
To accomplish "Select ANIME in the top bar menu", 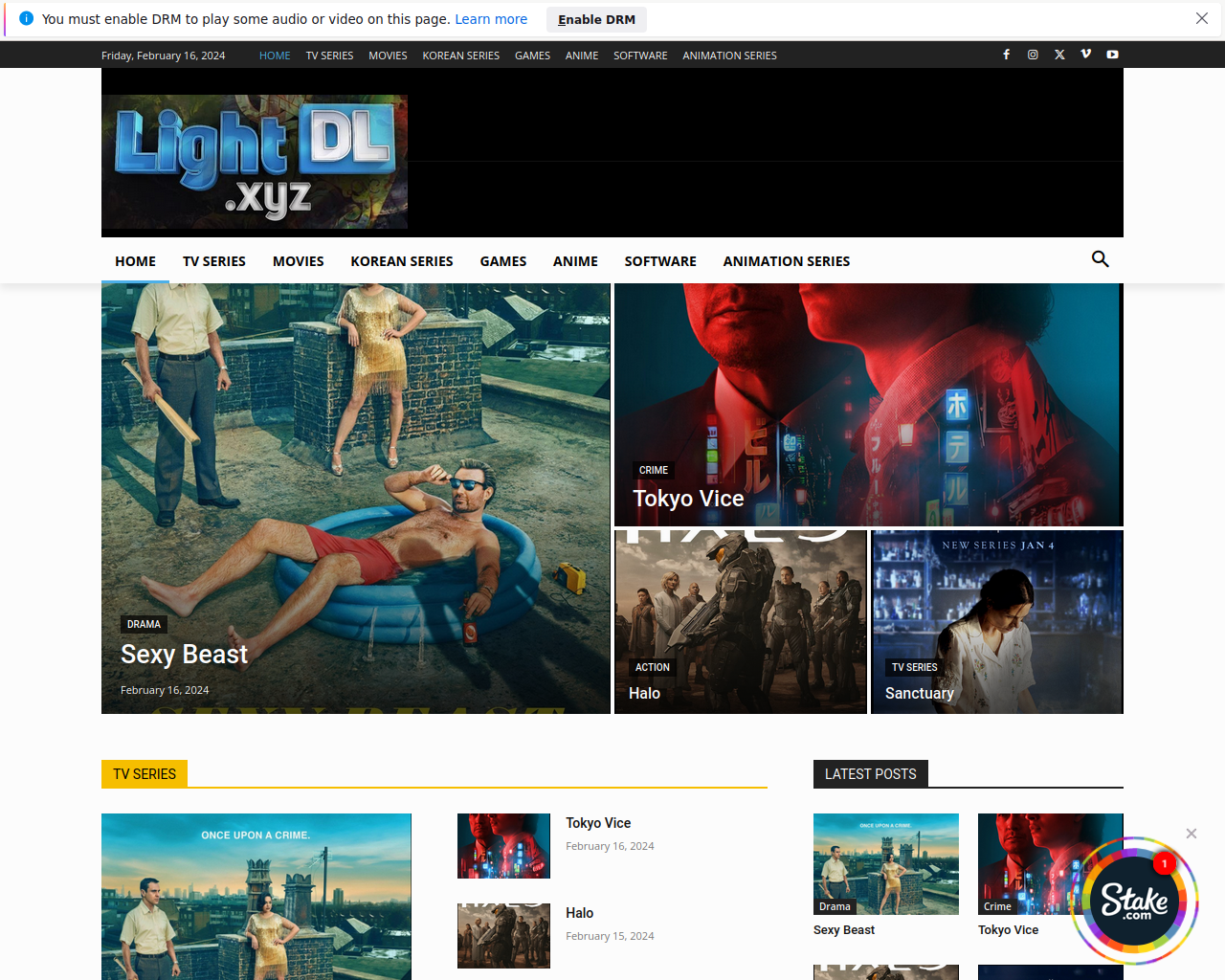I will pyautogui.click(x=582, y=56).
